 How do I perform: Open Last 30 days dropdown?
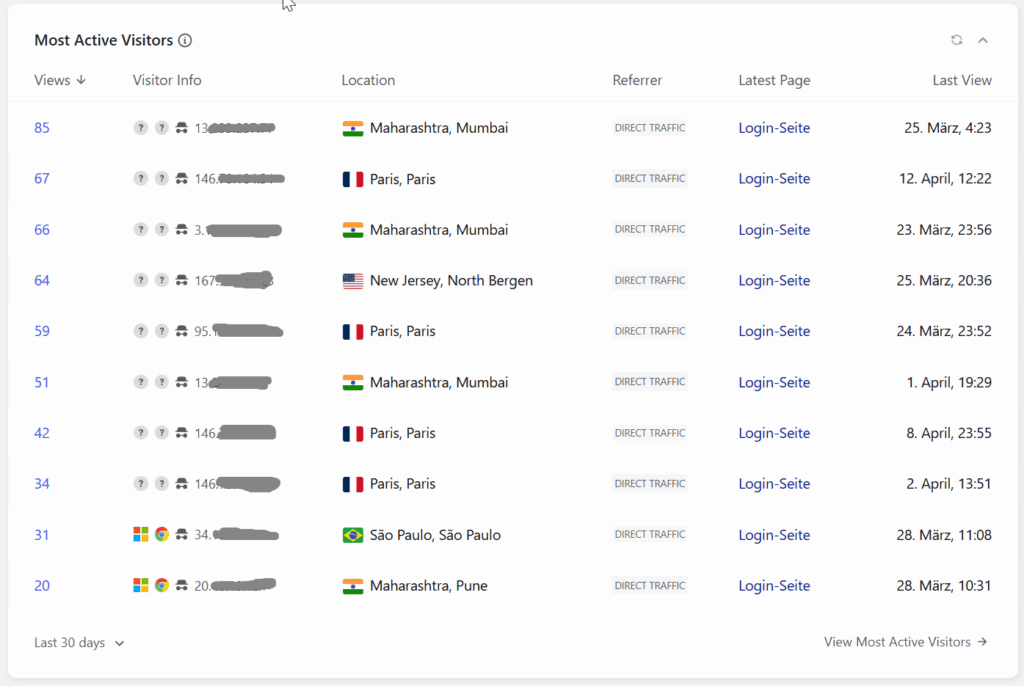coord(79,643)
